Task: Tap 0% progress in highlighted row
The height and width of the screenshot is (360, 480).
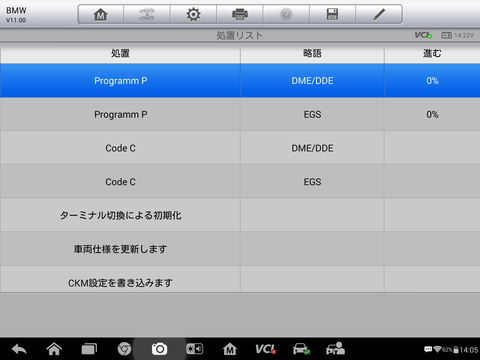Action: [x=432, y=81]
